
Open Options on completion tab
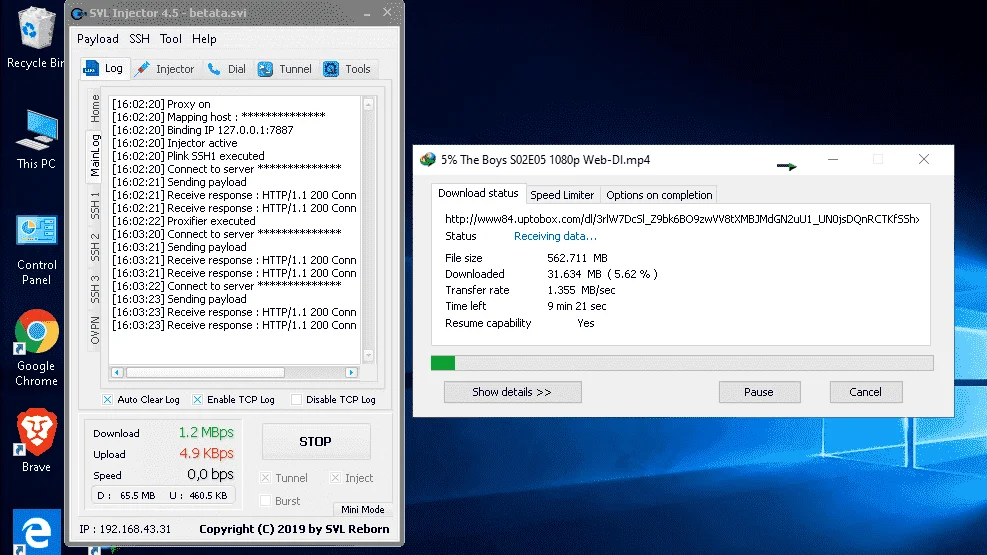point(659,195)
